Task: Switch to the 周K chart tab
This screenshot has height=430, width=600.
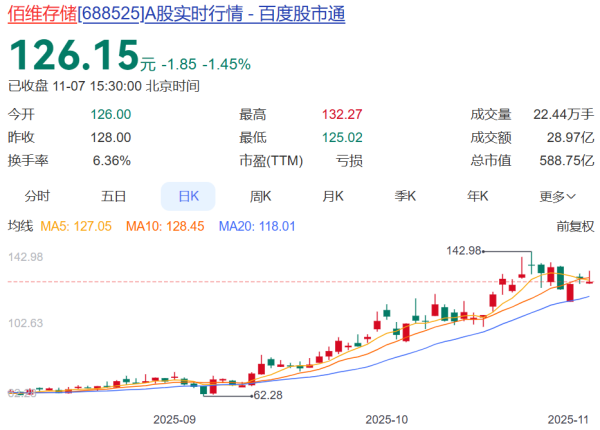Action: click(261, 196)
